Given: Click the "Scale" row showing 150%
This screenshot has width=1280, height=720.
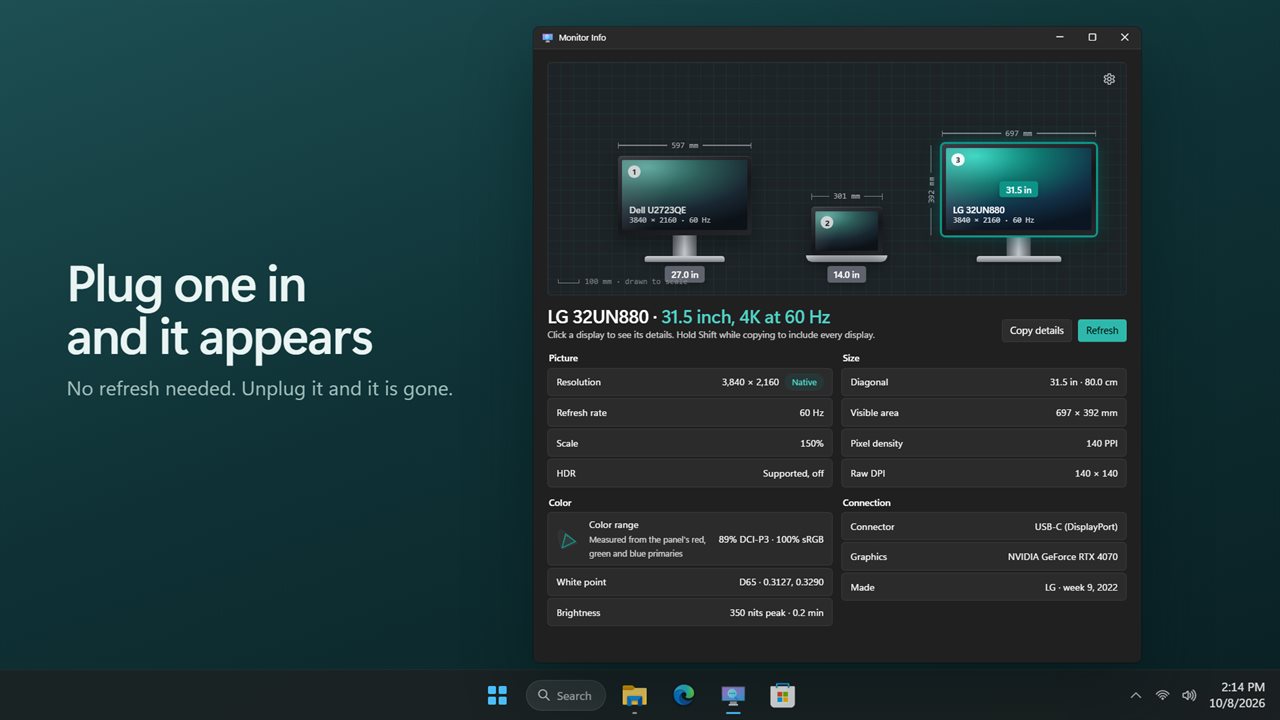Looking at the screenshot, I should coord(690,443).
